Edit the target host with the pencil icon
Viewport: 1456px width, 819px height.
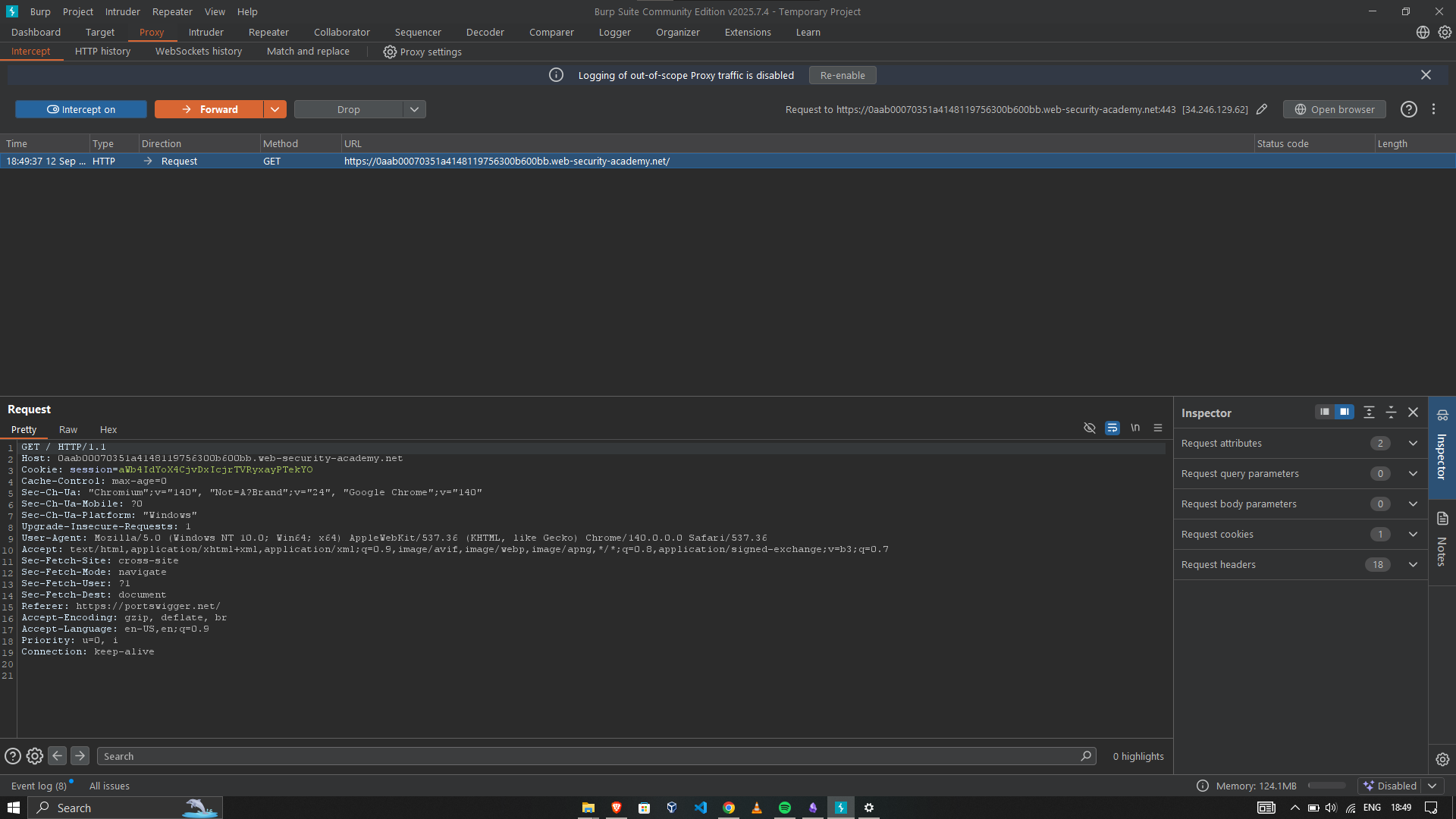point(1262,109)
